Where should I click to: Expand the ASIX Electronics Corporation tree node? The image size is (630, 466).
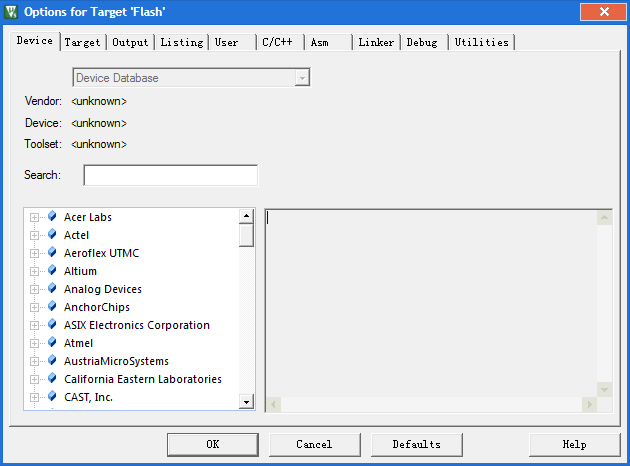point(35,325)
